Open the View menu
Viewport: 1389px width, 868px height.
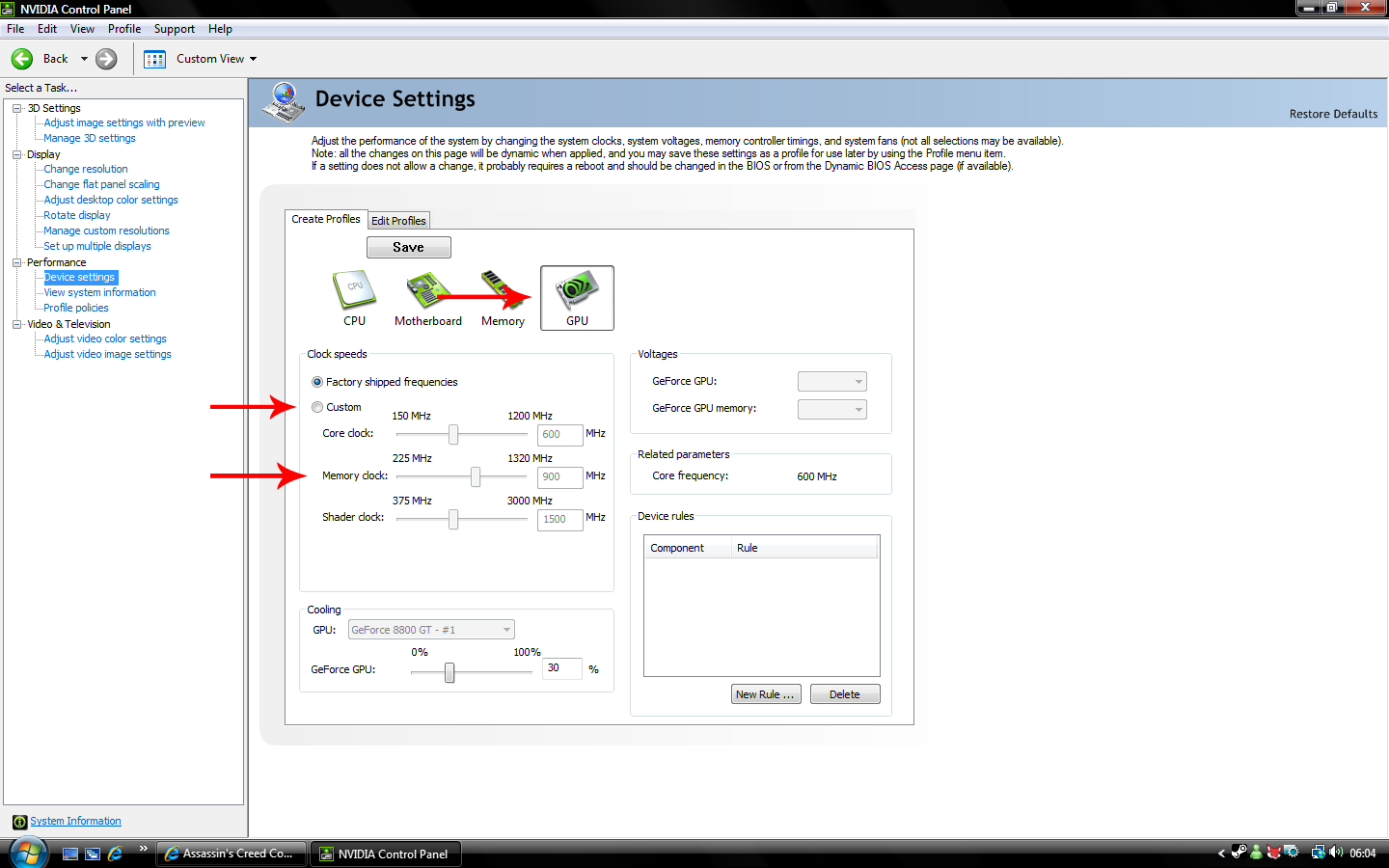point(82,29)
